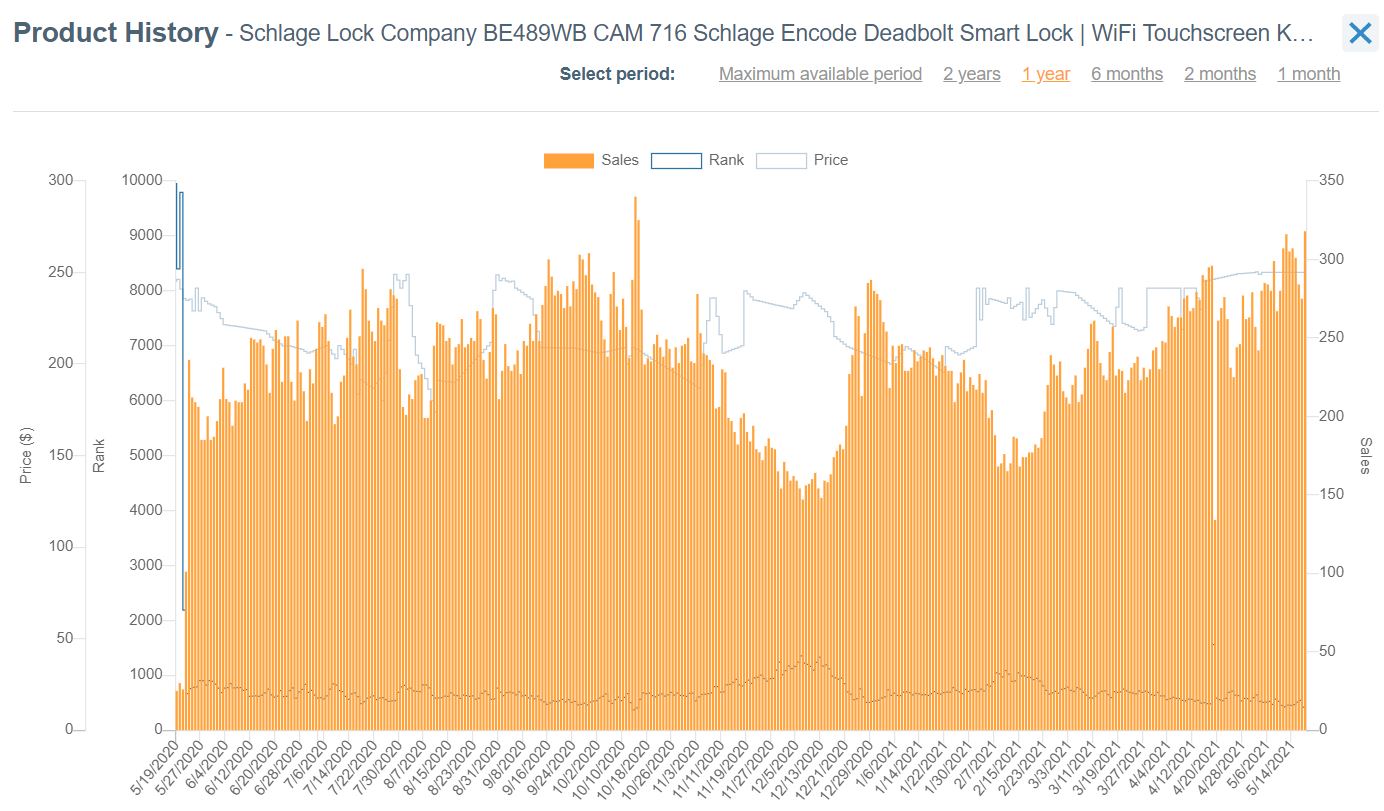Hide the Rank series via legend label
The image size is (1384, 811).
click(727, 160)
